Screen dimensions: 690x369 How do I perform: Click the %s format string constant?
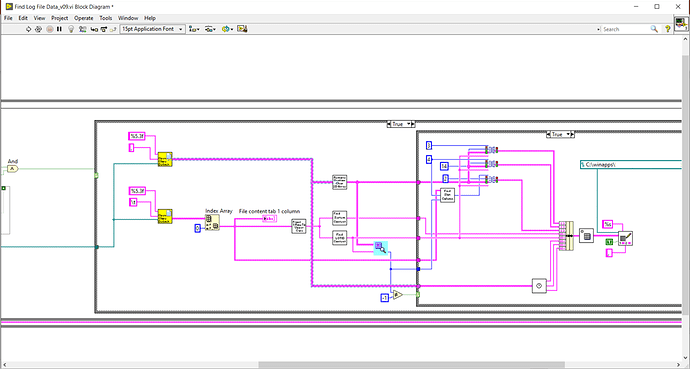608,224
